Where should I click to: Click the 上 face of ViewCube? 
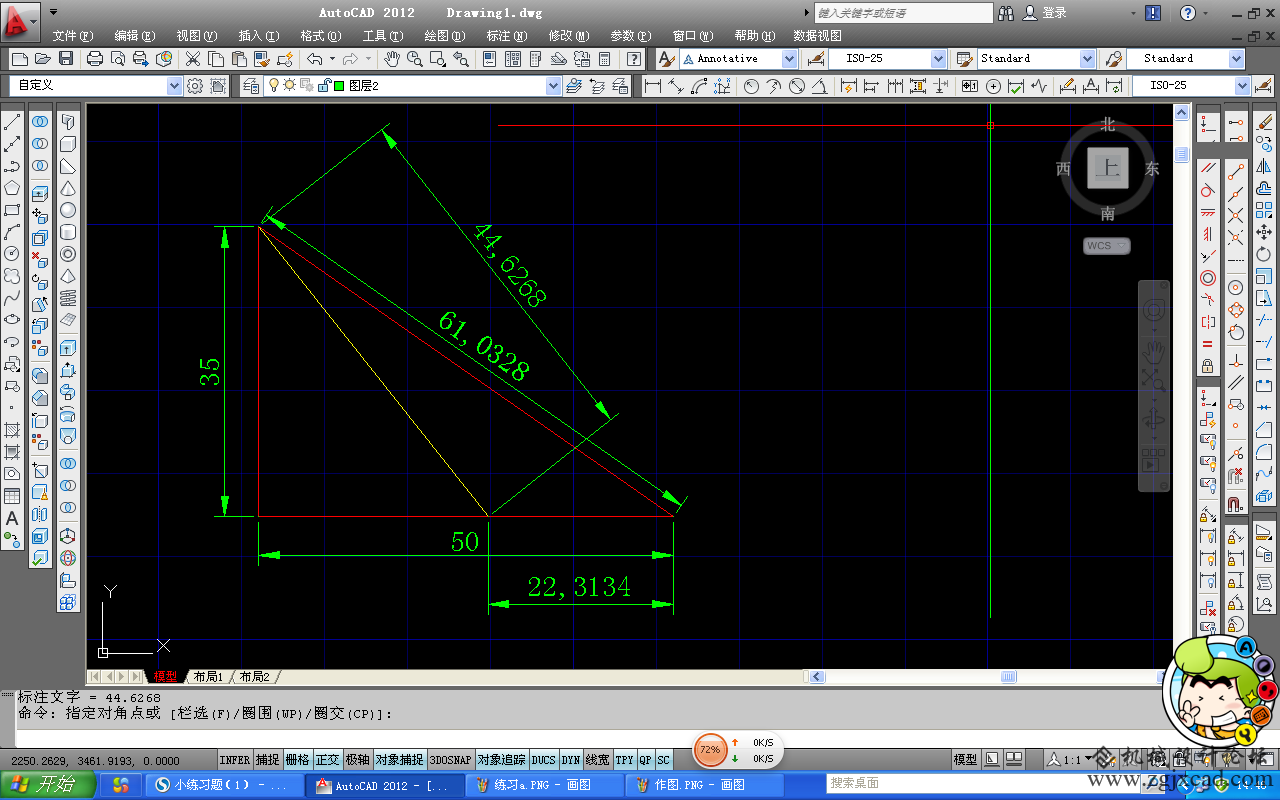click(1108, 168)
